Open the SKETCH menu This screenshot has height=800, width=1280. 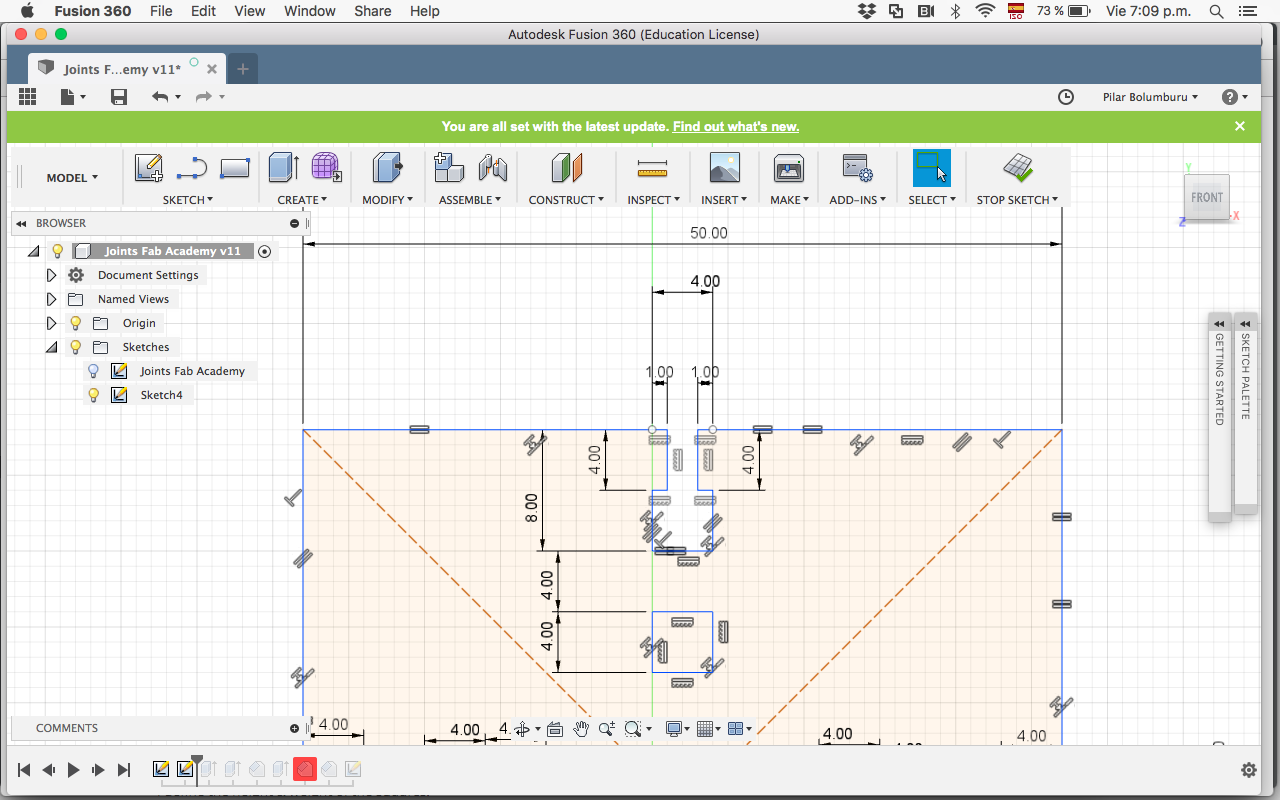[188, 200]
